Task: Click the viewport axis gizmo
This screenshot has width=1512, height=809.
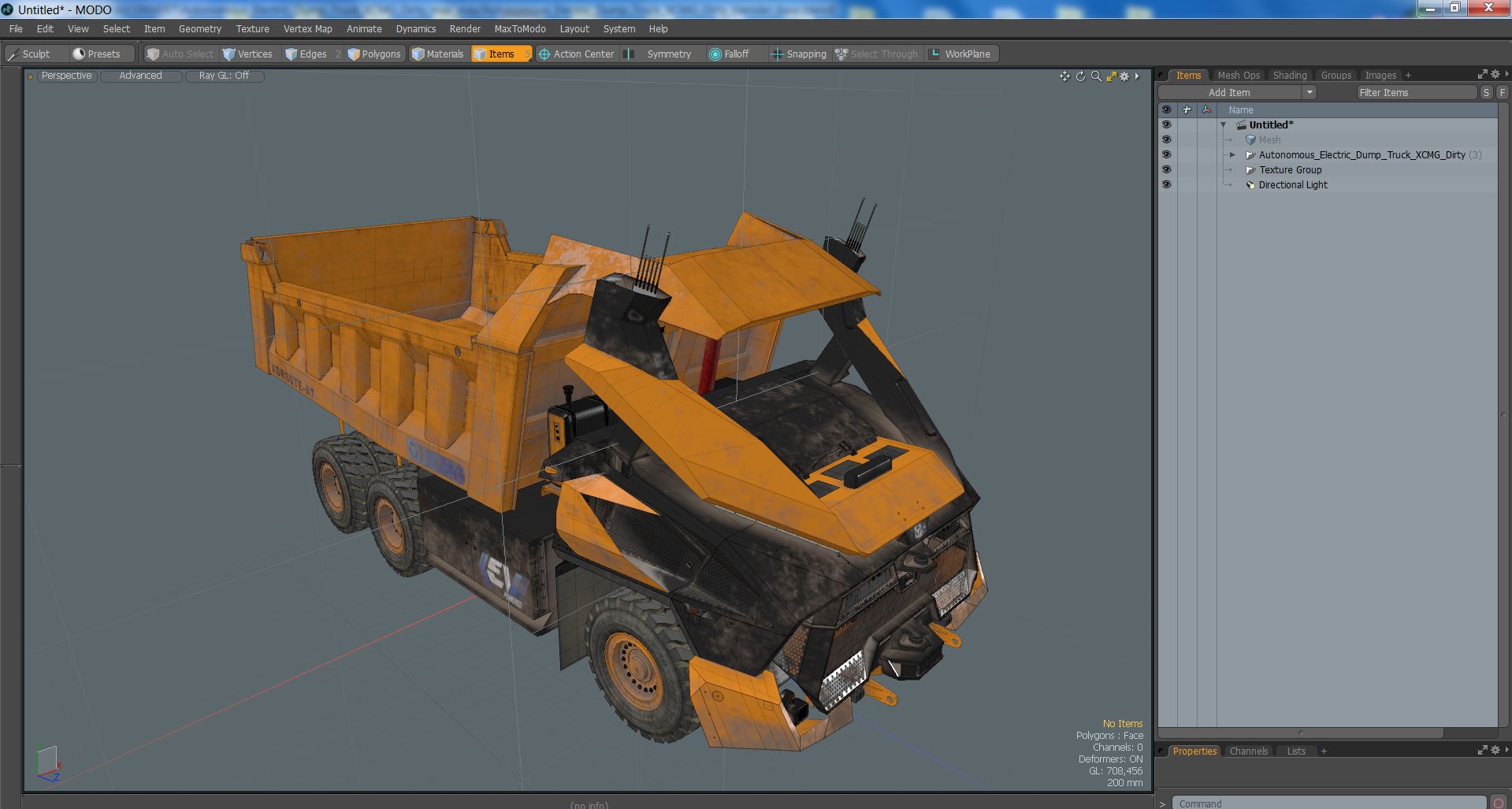Action: 47,763
